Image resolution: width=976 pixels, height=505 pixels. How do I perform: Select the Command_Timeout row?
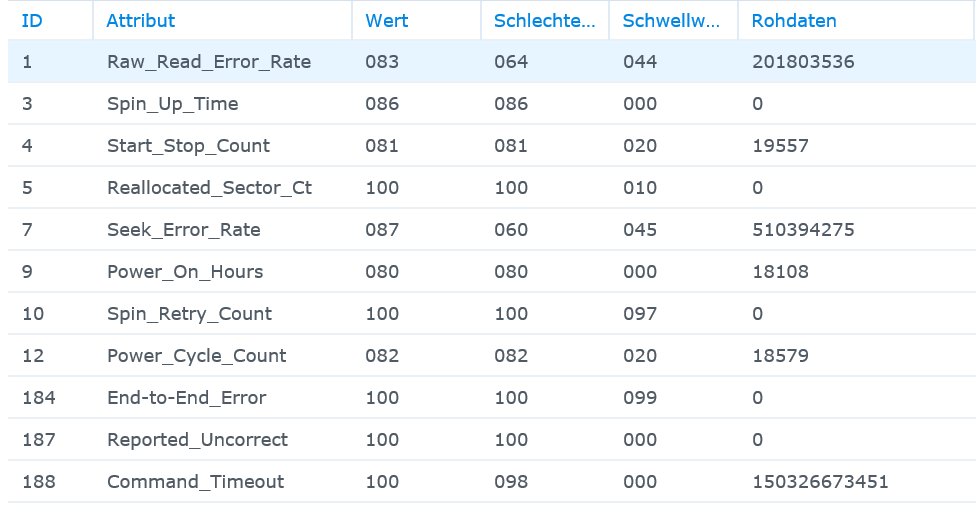[492, 481]
